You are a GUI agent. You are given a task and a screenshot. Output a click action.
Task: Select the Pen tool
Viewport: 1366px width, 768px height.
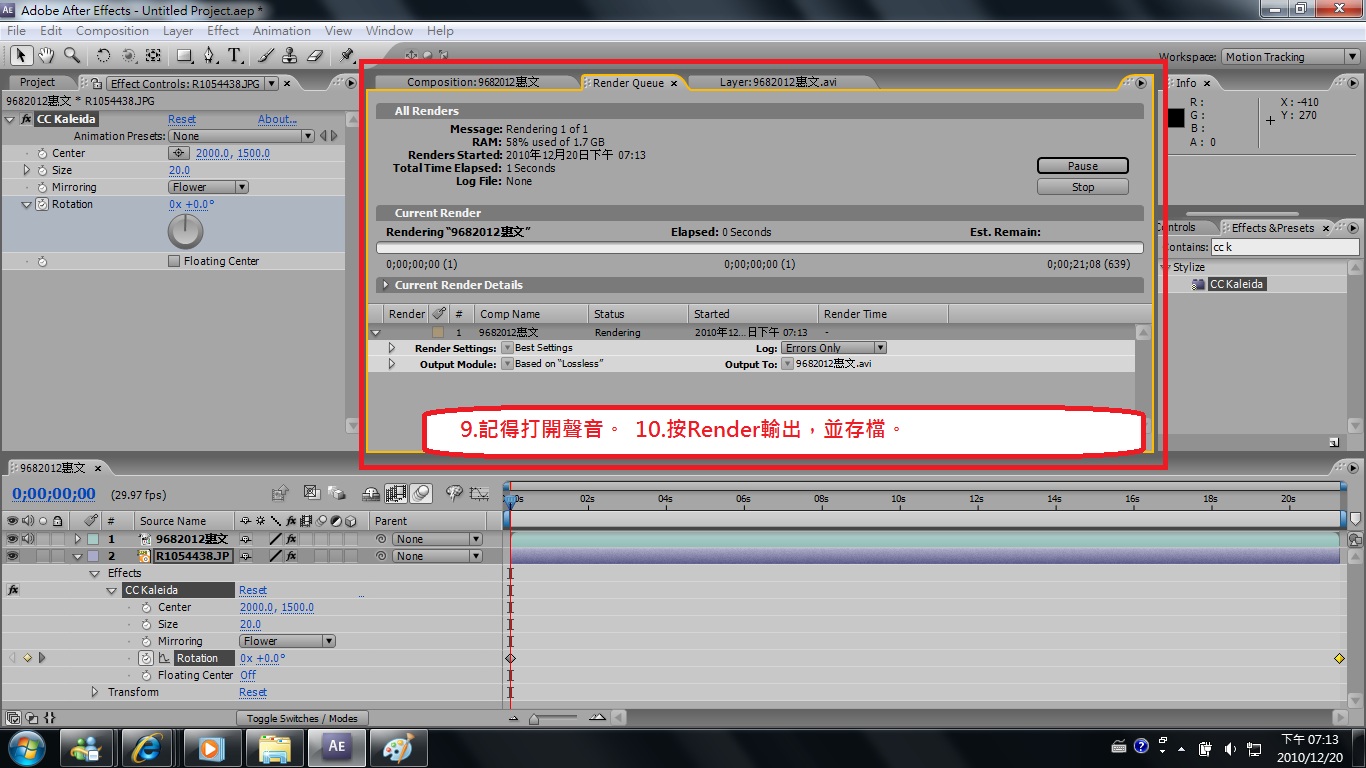pos(210,56)
